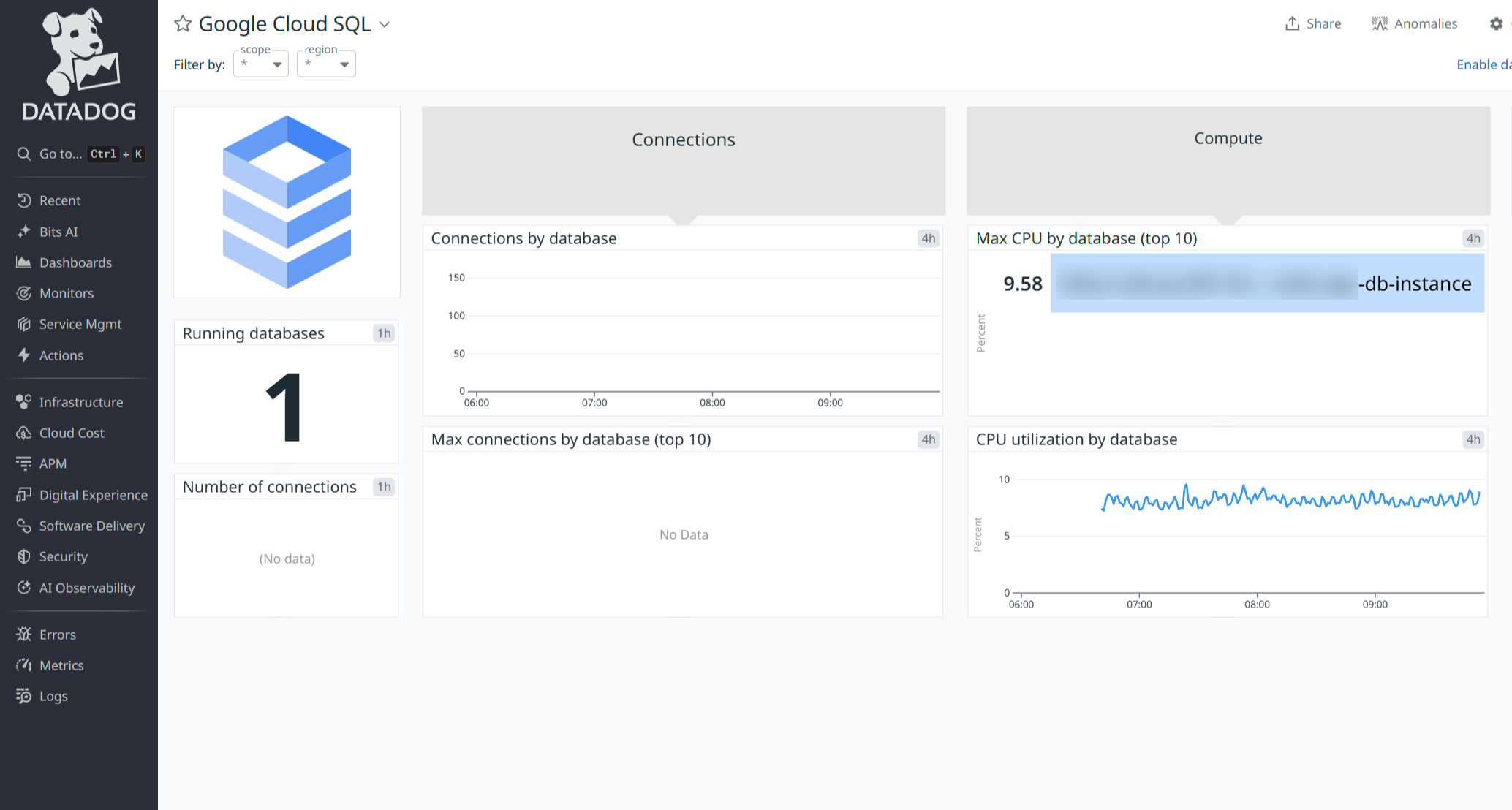The height and width of the screenshot is (810, 1512).
Task: Click the Monitors icon in sidebar
Action: [x=24, y=293]
